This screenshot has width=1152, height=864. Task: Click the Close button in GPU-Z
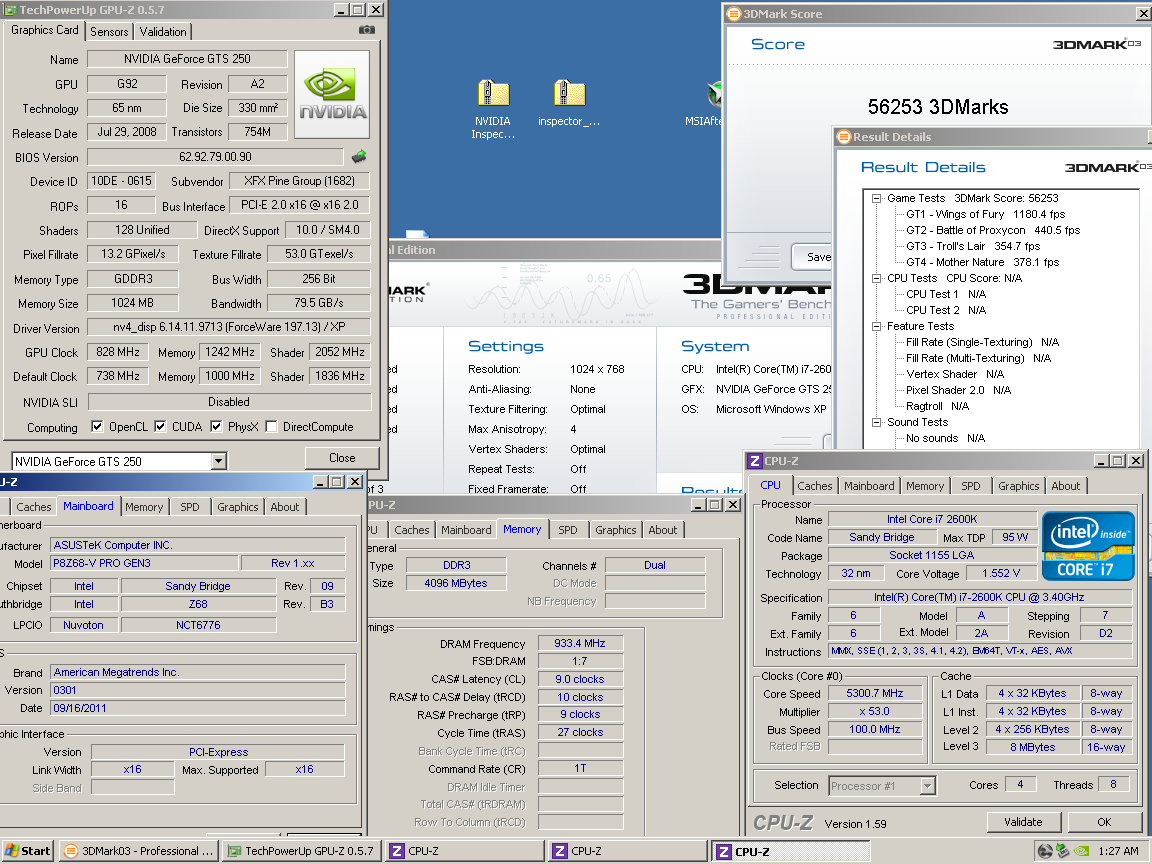342,458
